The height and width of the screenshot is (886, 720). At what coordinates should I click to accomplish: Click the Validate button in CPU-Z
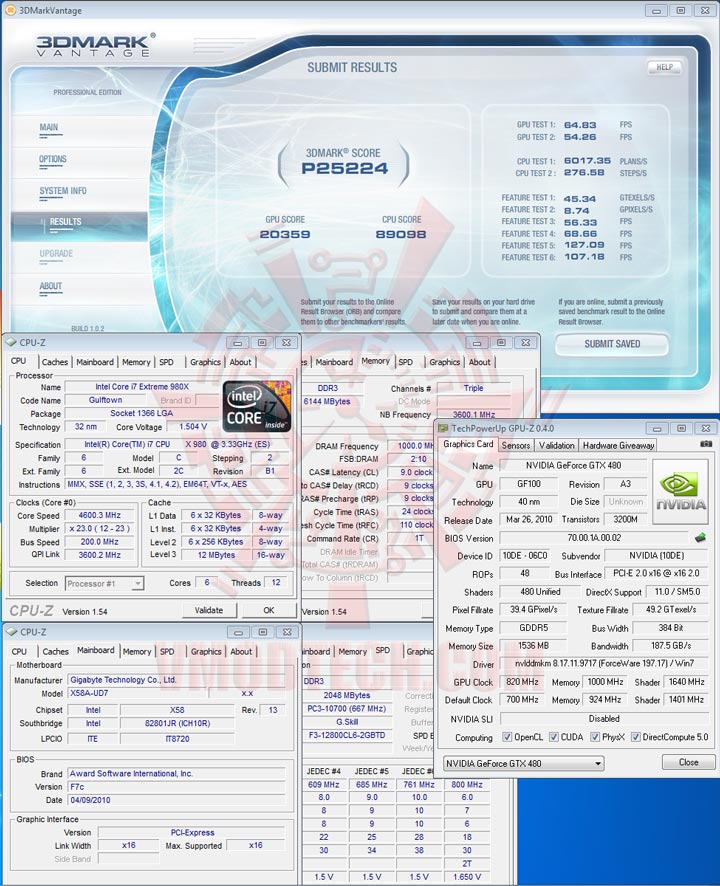click(x=209, y=610)
